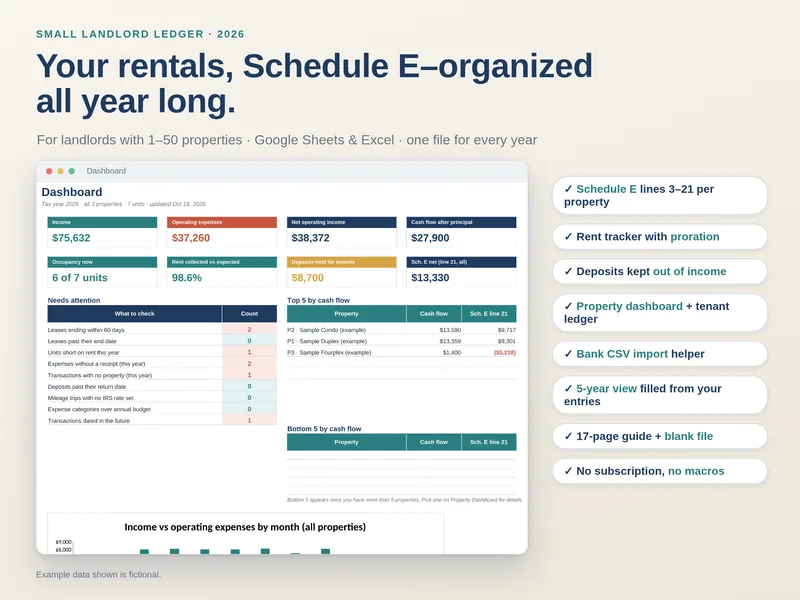
Task: Click row 'Expense categories over annual budget'
Action: pyautogui.click(x=162, y=409)
